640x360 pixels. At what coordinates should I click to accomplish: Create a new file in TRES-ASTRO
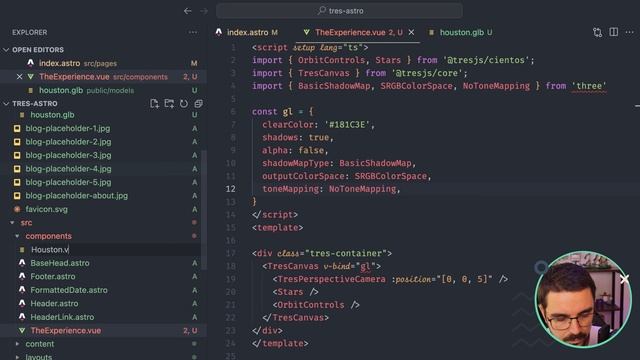pos(154,104)
